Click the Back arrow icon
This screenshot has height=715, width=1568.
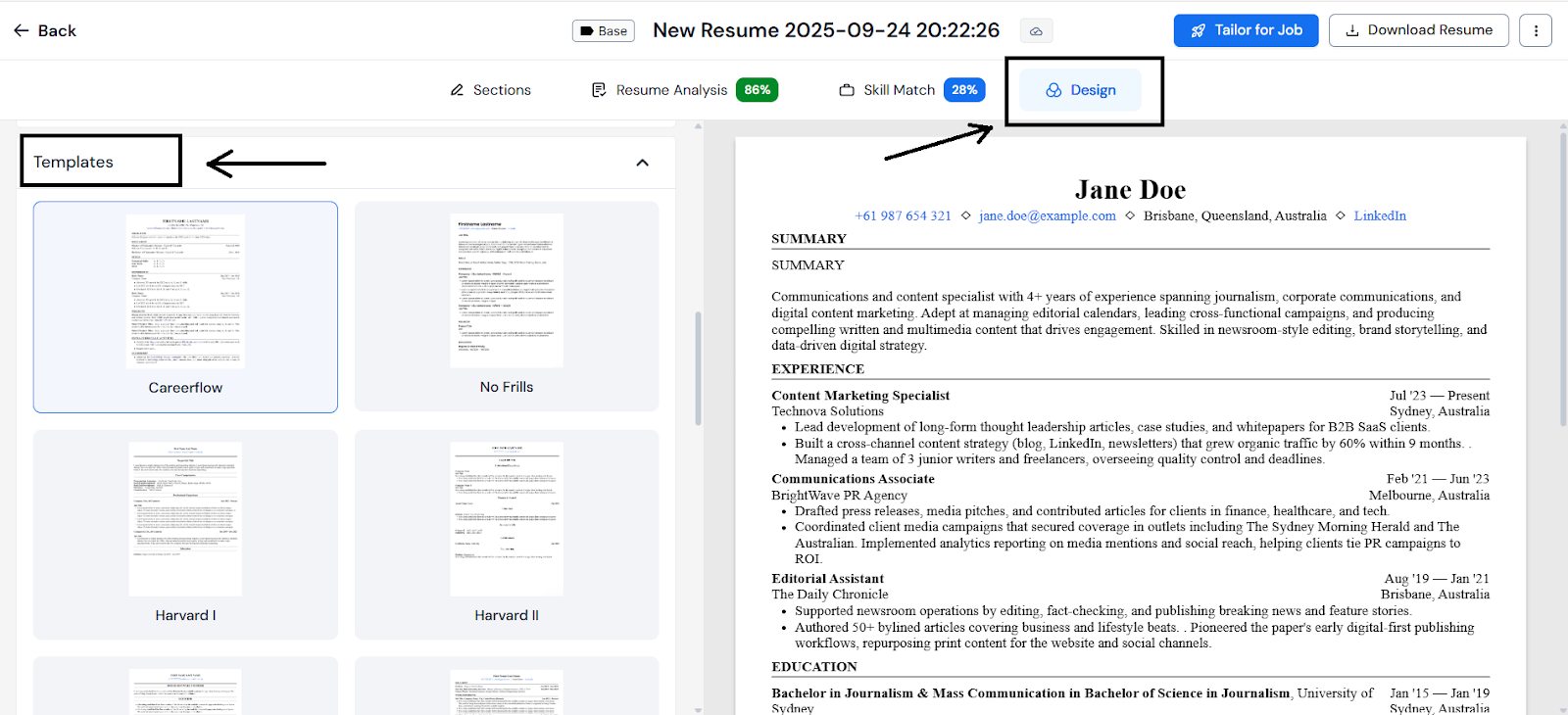tap(22, 30)
